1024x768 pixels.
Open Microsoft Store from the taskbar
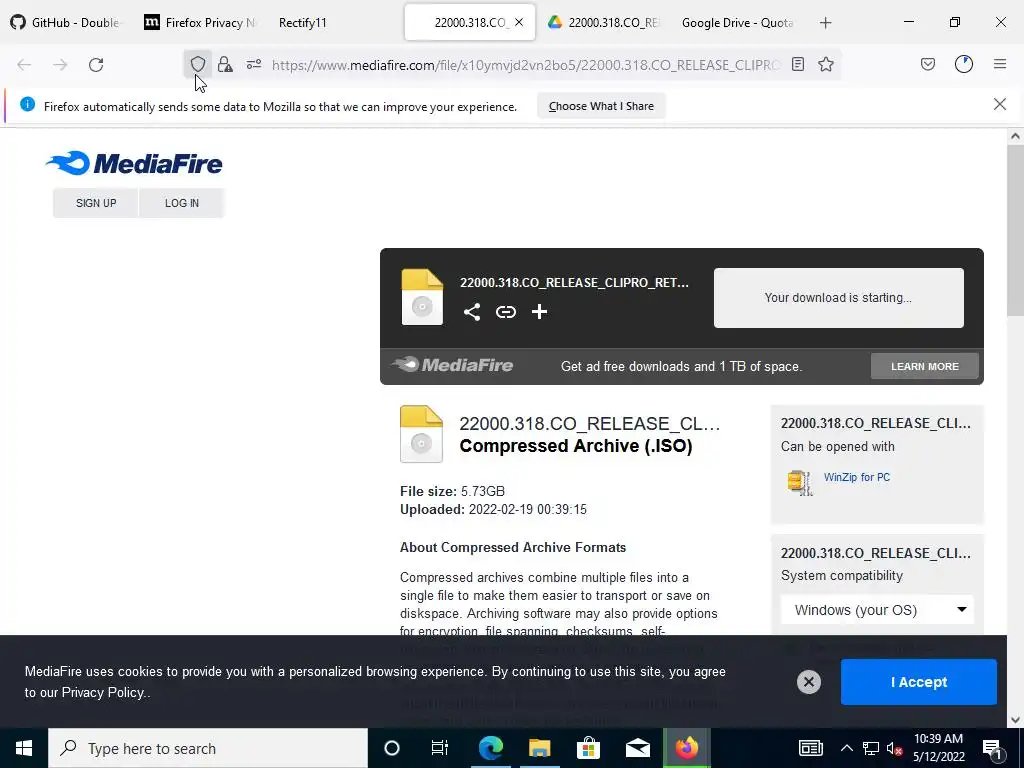(x=588, y=748)
